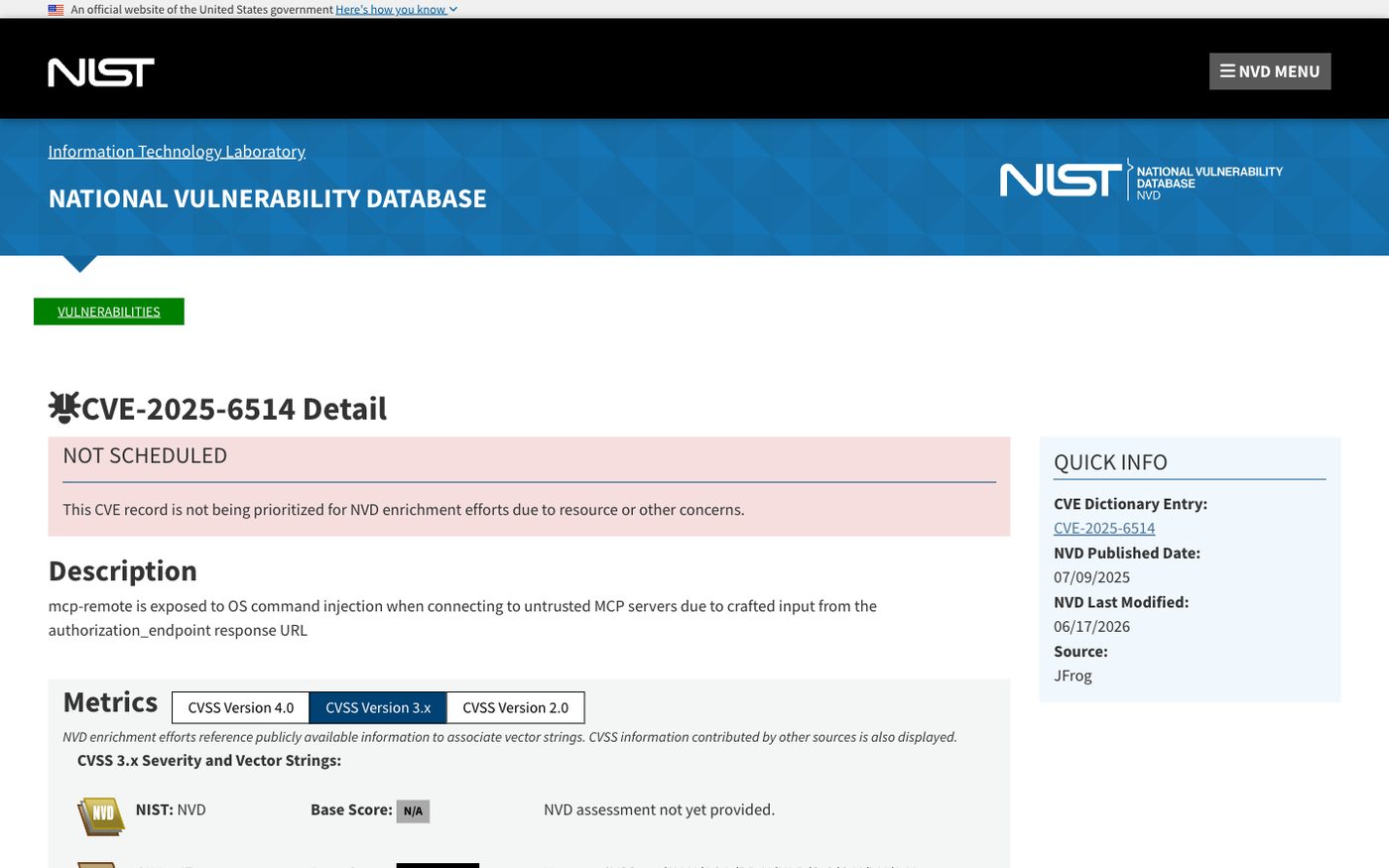Open Information Technology Laboratory link
Image resolution: width=1389 pixels, height=868 pixels.
pyautogui.click(x=177, y=151)
